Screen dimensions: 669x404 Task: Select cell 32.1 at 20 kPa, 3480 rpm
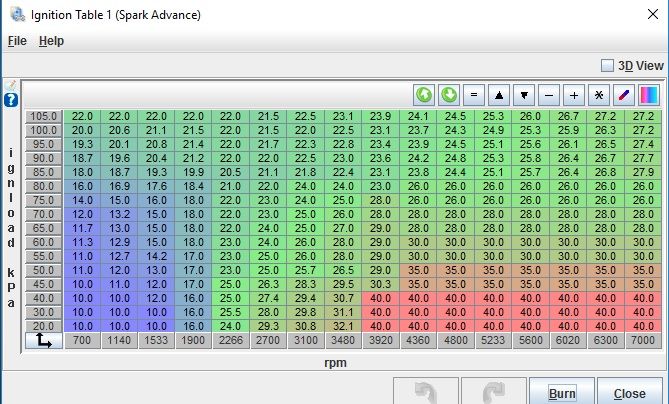343,326
